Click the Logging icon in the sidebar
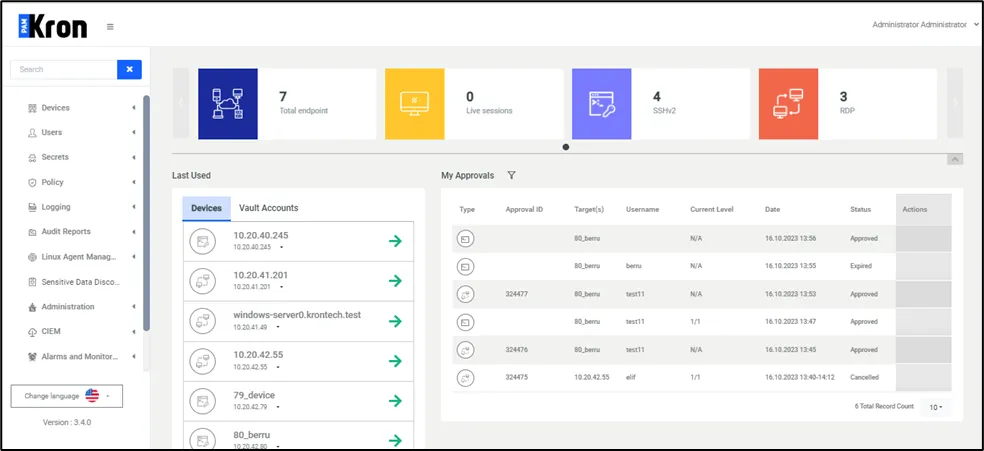The image size is (984, 451). [33, 207]
